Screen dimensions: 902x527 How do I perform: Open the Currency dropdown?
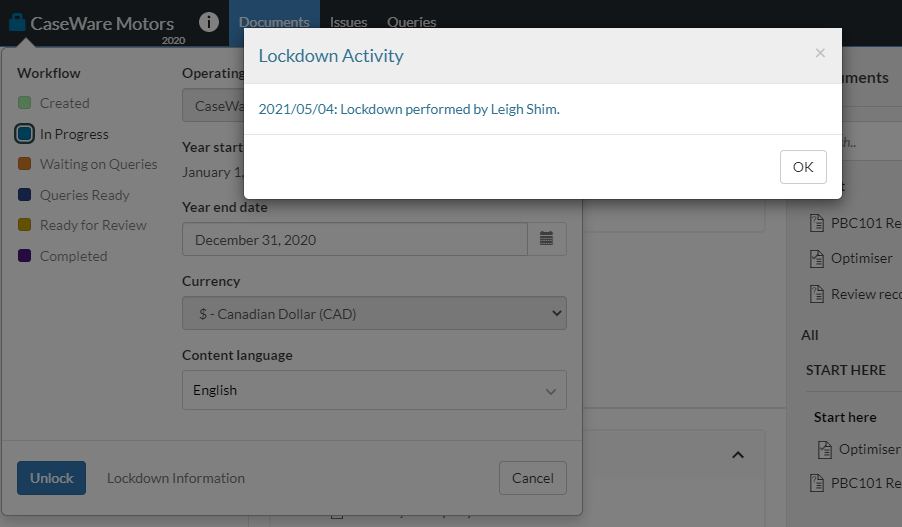374,314
